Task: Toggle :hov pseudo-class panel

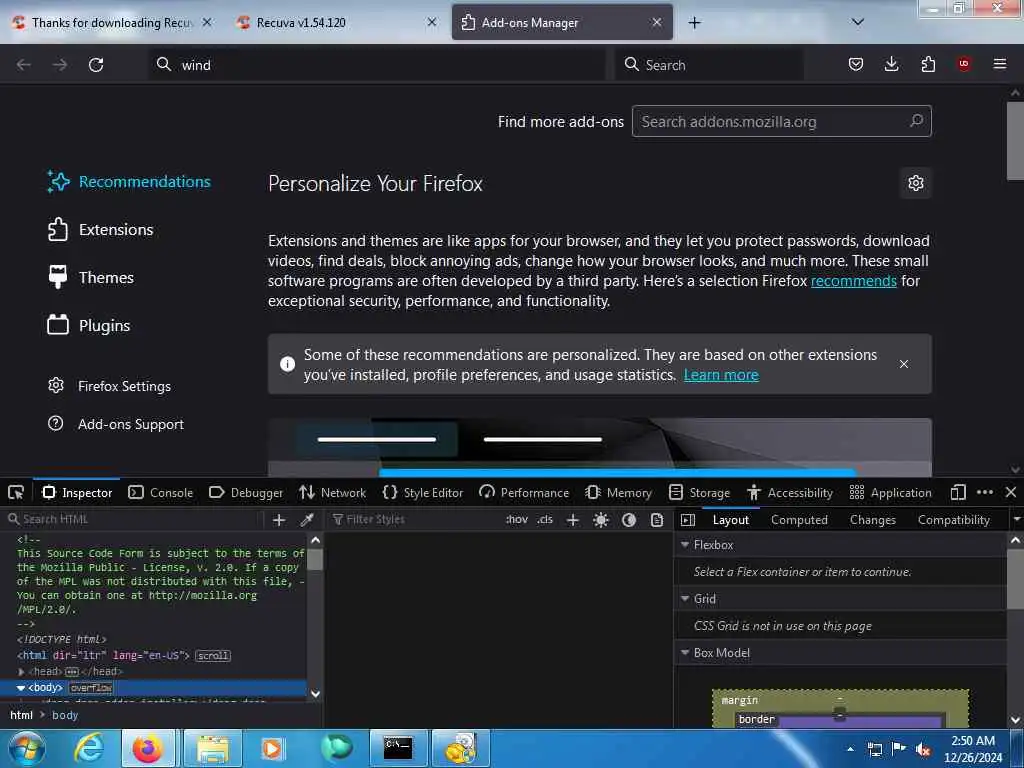Action: 517,520
